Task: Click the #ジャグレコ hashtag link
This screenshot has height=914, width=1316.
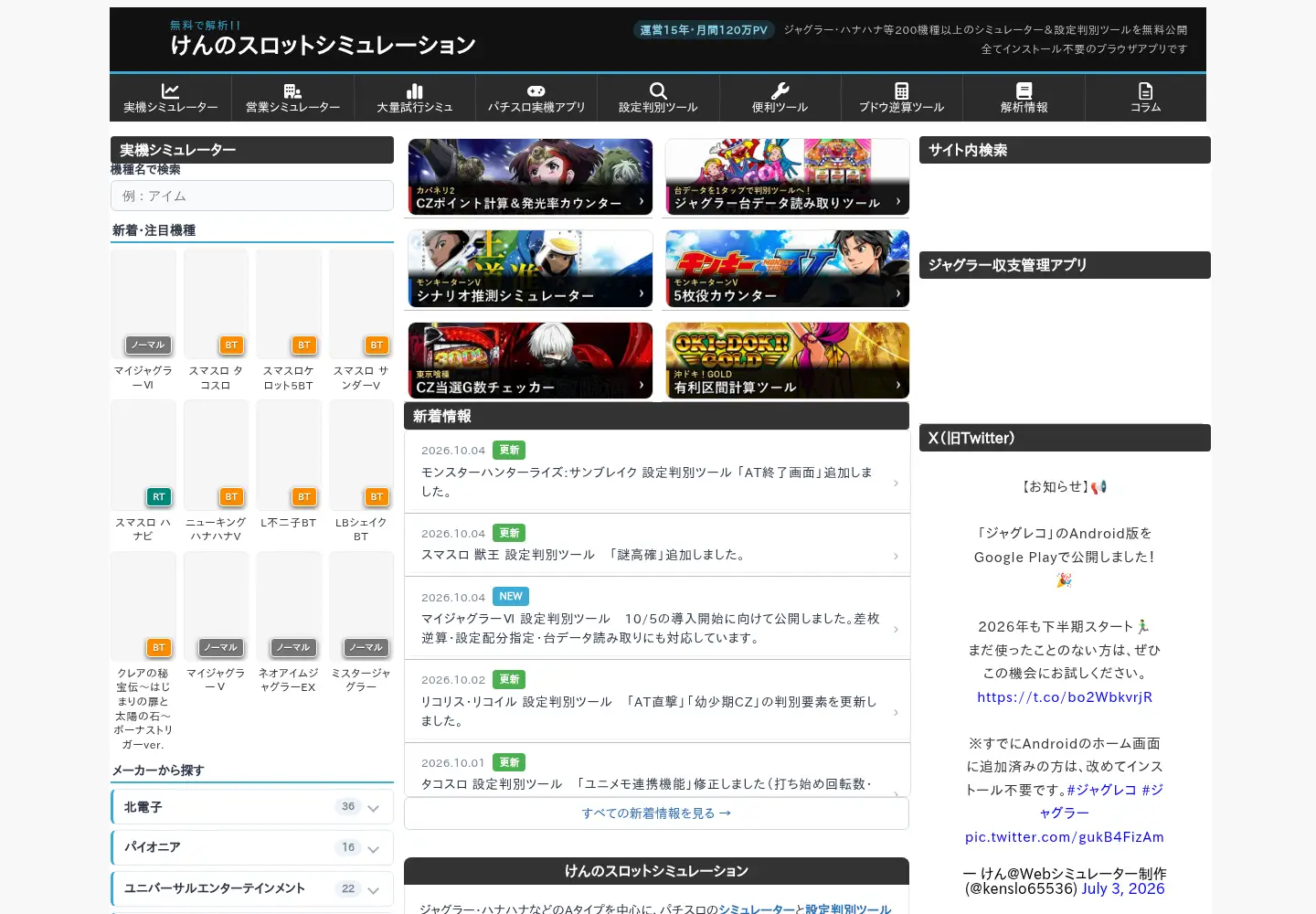Action: click(x=1102, y=790)
